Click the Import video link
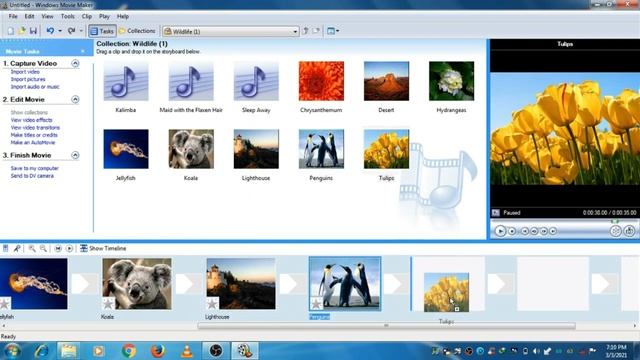 pos(25,72)
